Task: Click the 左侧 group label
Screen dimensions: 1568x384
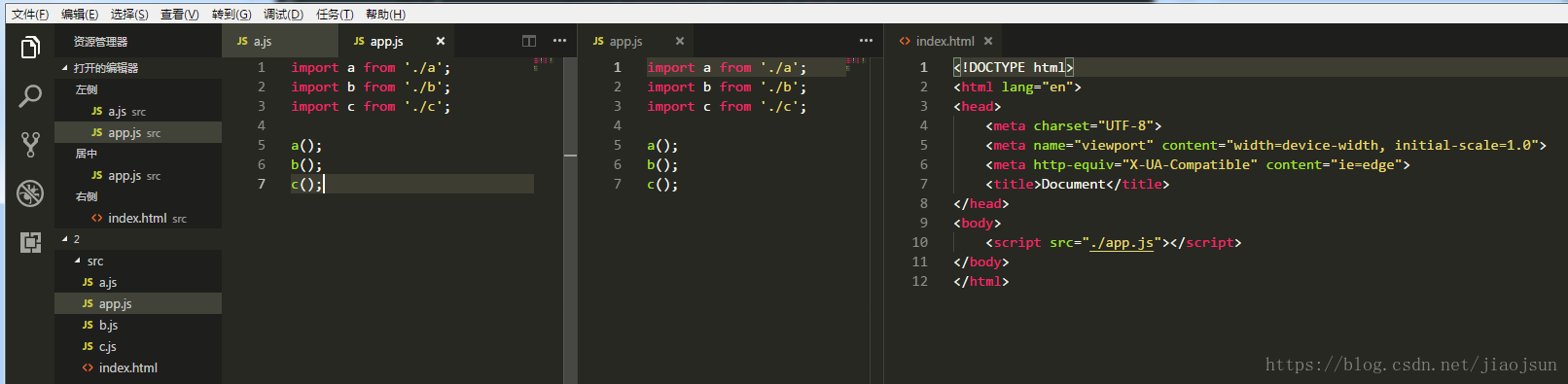Action: point(87,89)
